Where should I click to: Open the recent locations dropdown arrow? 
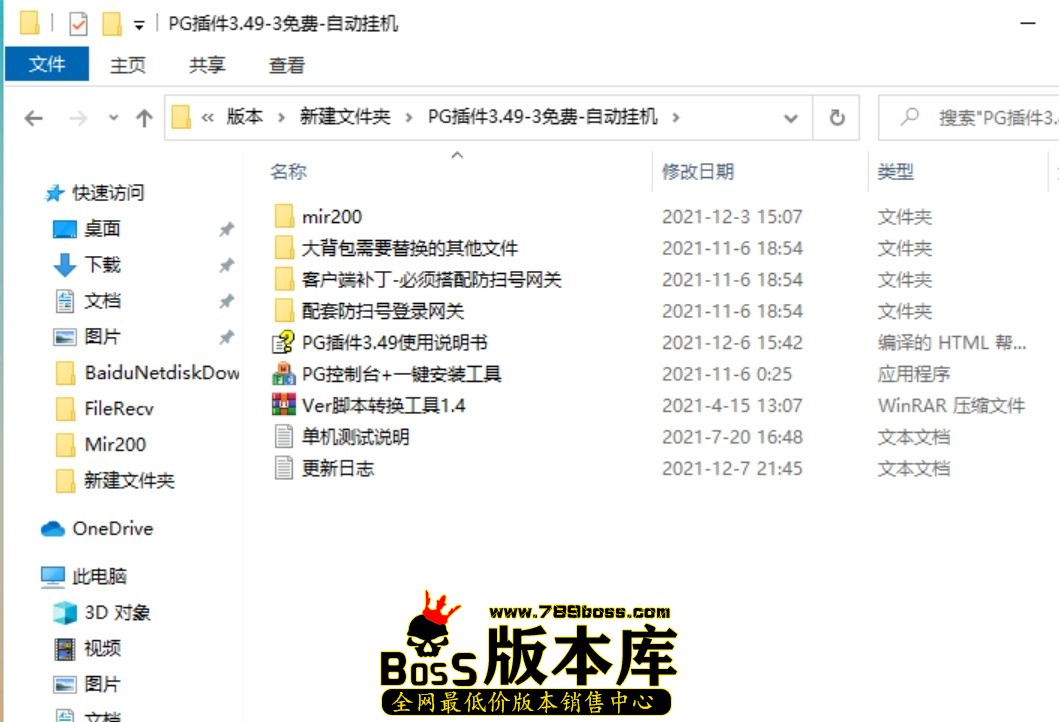113,118
